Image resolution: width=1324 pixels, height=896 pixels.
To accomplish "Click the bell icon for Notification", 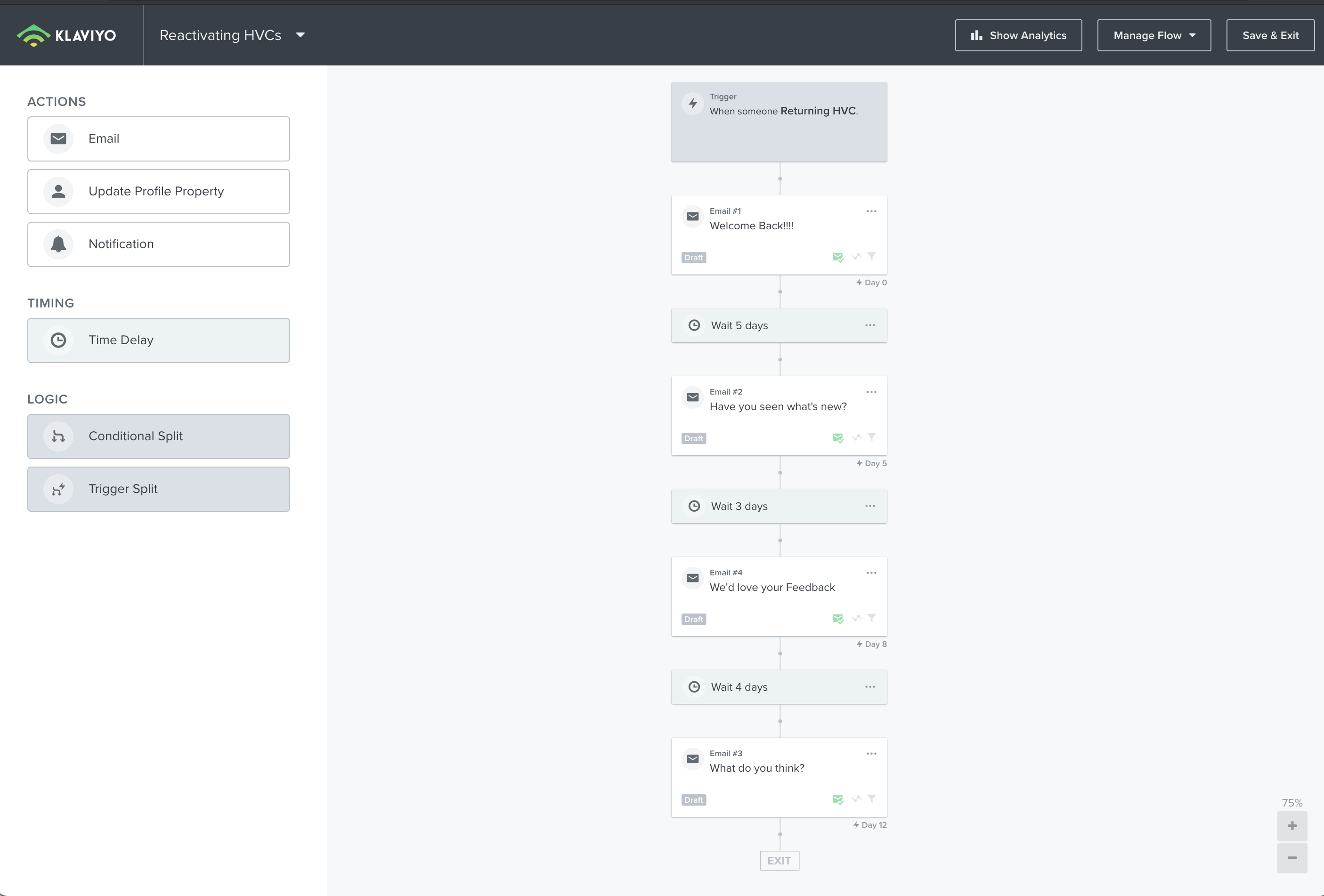I will pos(58,244).
